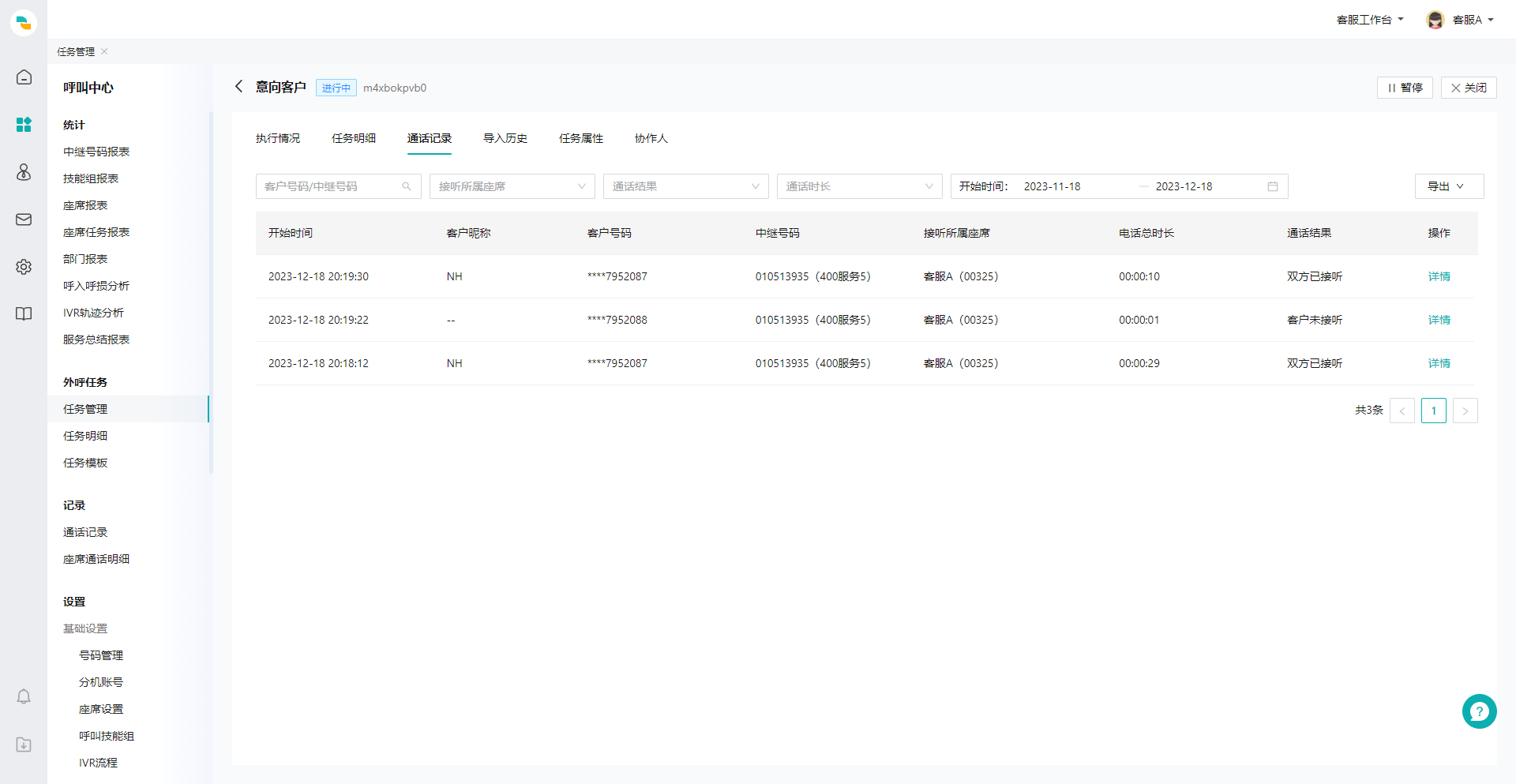Screen dimensions: 1516x784
Task: Switch to the 任务明细 tab
Action: coord(354,138)
